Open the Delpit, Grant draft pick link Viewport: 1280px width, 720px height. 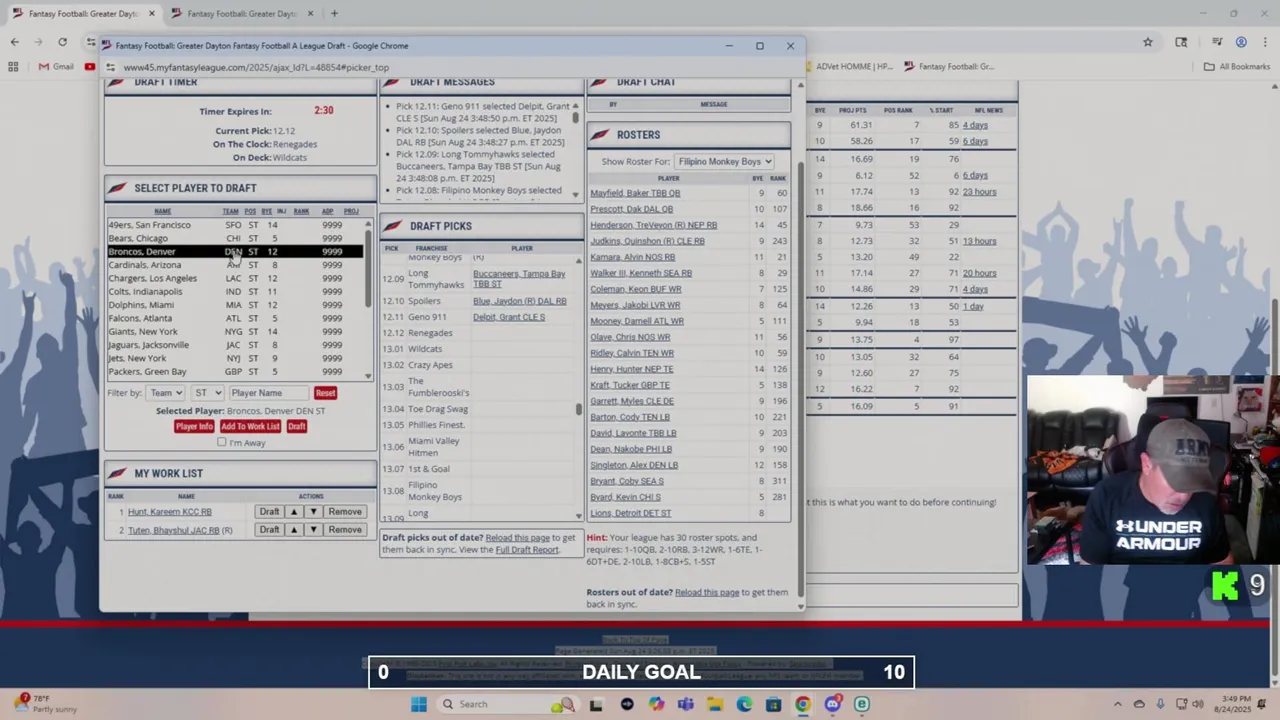tap(509, 317)
